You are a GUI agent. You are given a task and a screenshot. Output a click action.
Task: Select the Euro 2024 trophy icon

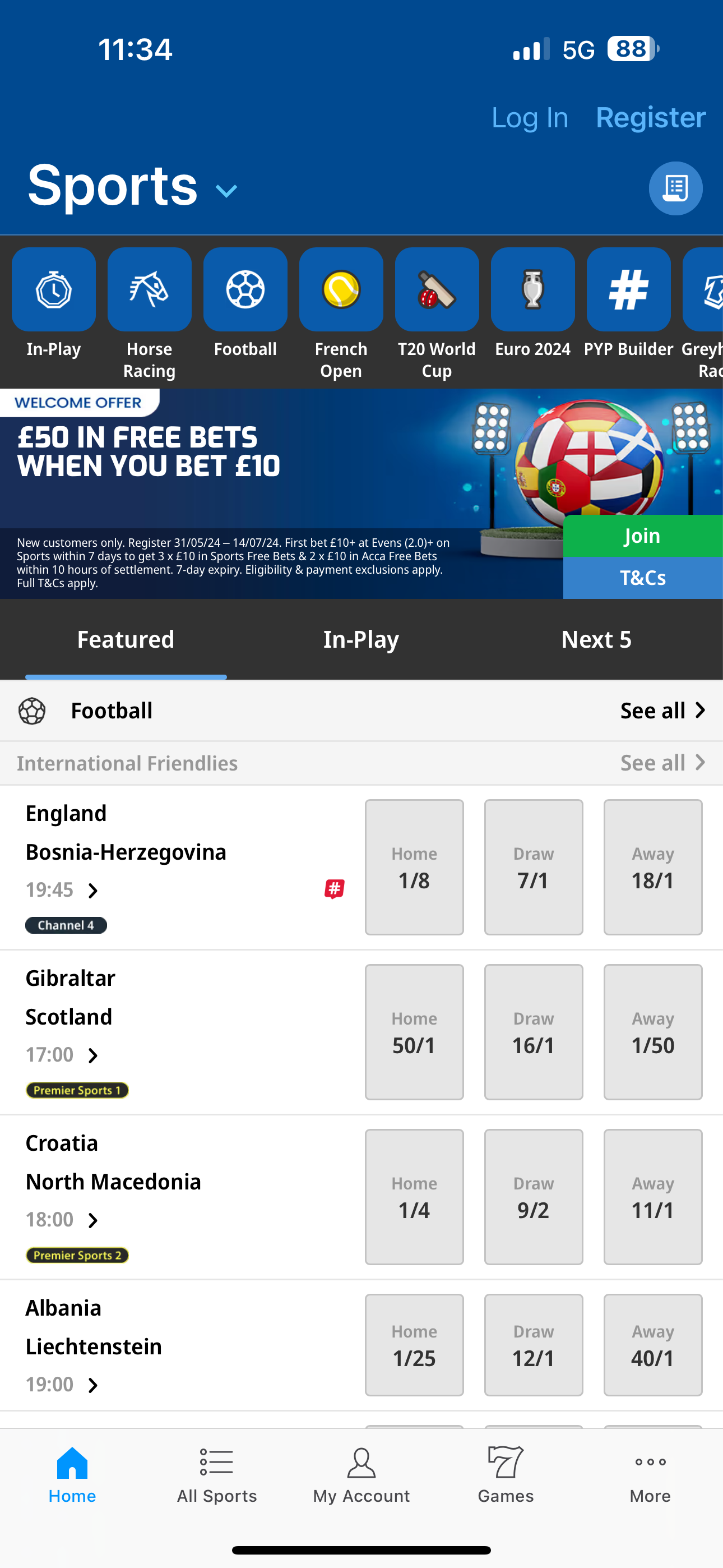[532, 288]
